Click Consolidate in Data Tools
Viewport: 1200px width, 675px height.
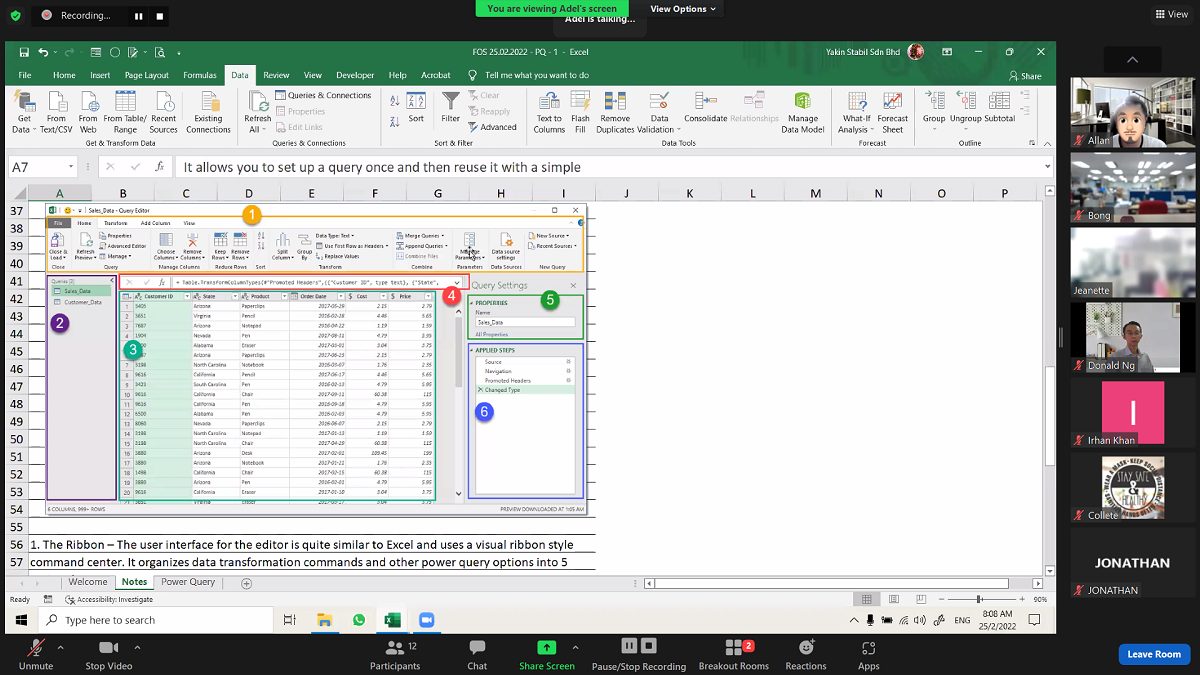tap(706, 105)
